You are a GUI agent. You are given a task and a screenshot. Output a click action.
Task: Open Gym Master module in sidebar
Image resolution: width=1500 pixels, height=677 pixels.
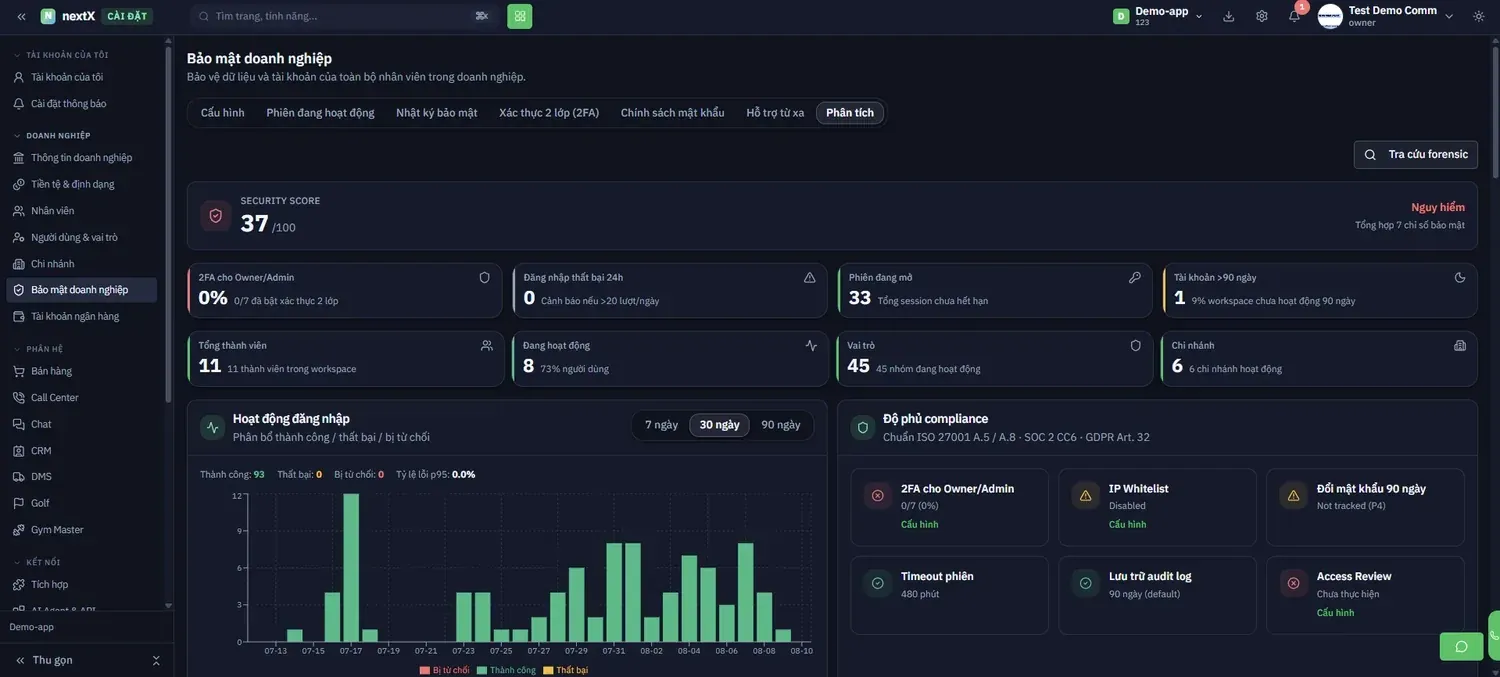pyautogui.click(x=57, y=530)
